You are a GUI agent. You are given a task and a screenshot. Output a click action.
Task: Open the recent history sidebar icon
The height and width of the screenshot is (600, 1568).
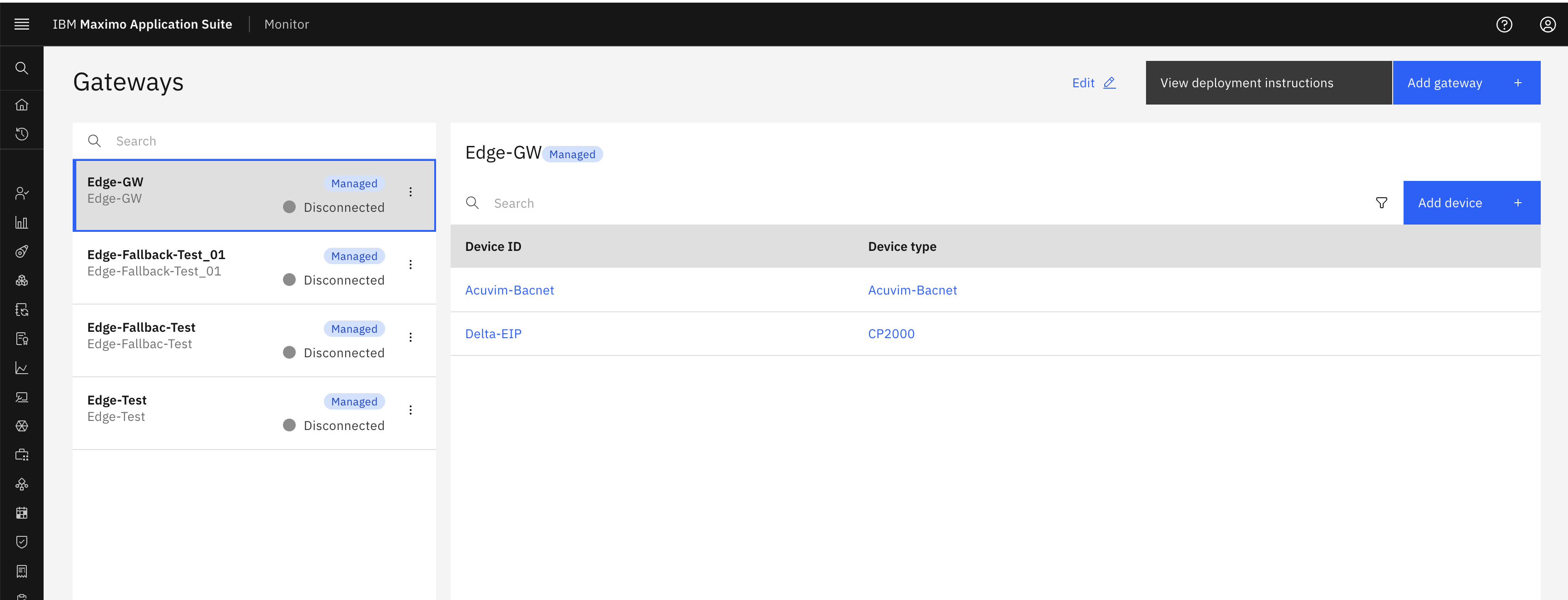pyautogui.click(x=22, y=134)
